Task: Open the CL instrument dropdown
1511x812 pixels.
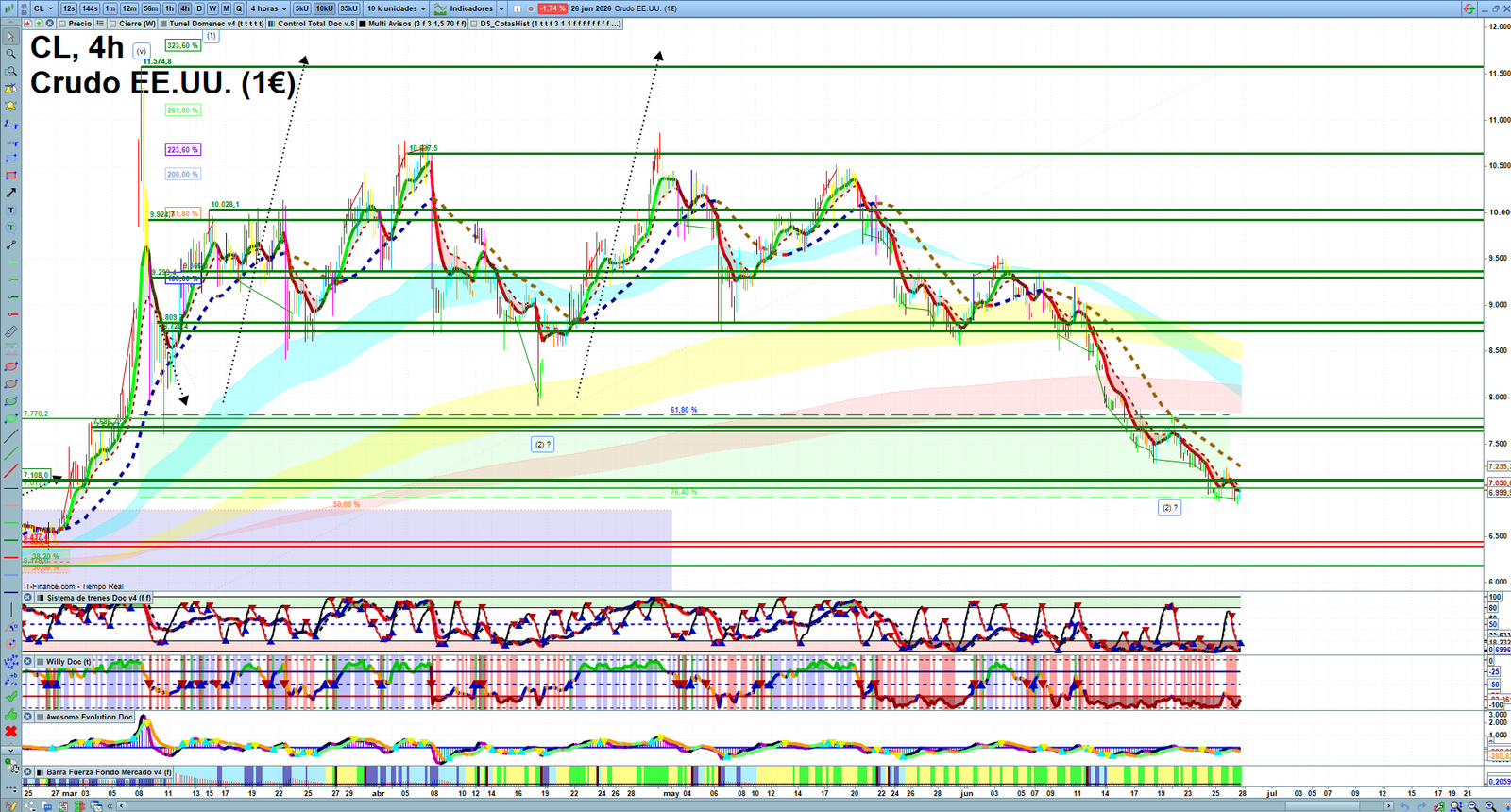Action: click(x=43, y=8)
